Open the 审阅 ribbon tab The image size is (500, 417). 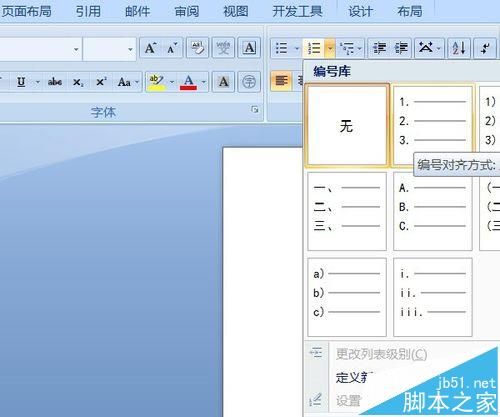[x=187, y=11]
